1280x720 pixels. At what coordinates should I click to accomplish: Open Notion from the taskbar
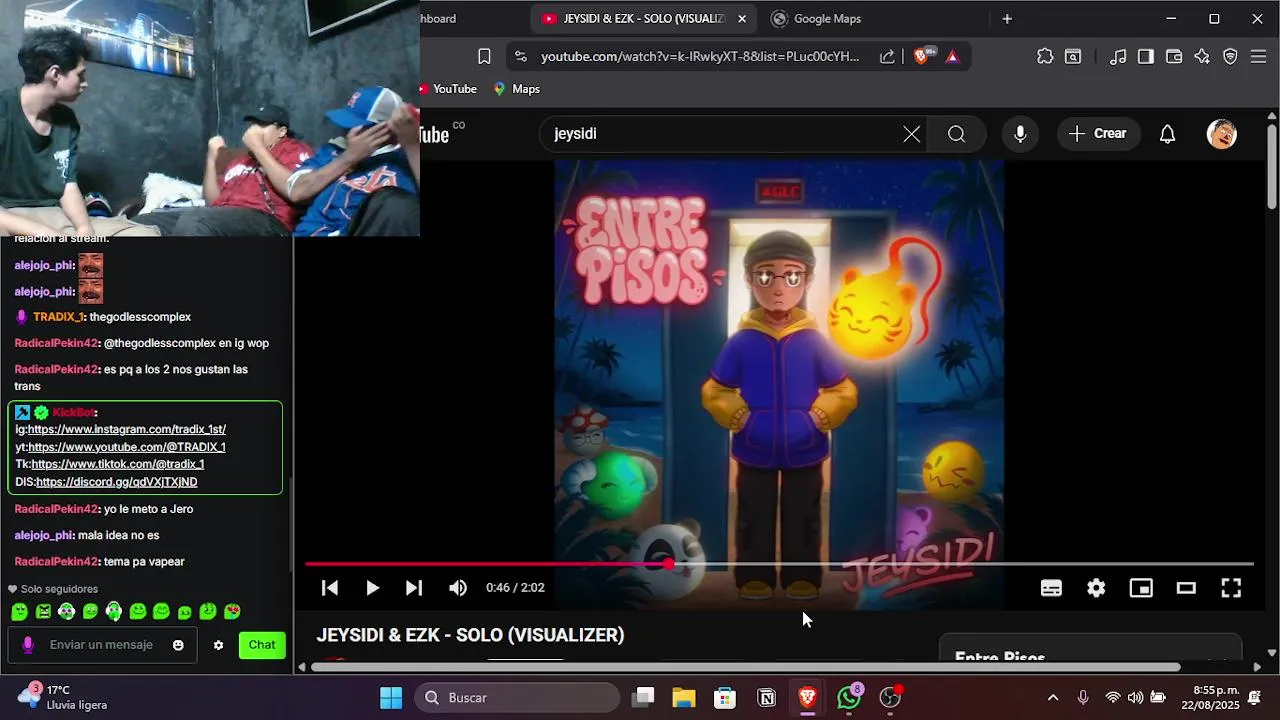[767, 698]
